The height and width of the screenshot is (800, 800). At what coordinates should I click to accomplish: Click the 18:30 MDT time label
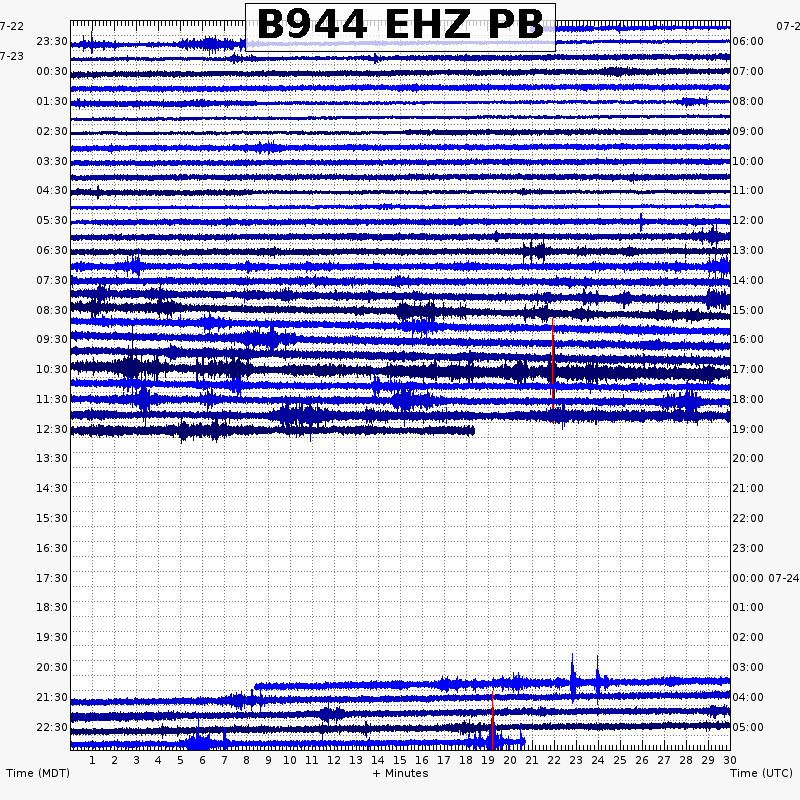point(52,608)
